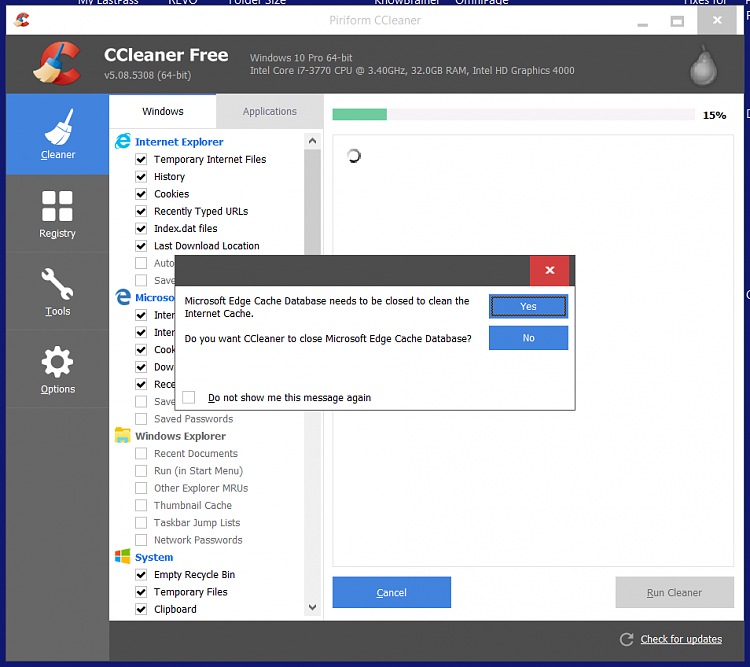This screenshot has height=667, width=750.
Task: Tick Do not show me this message again
Action: (x=189, y=397)
